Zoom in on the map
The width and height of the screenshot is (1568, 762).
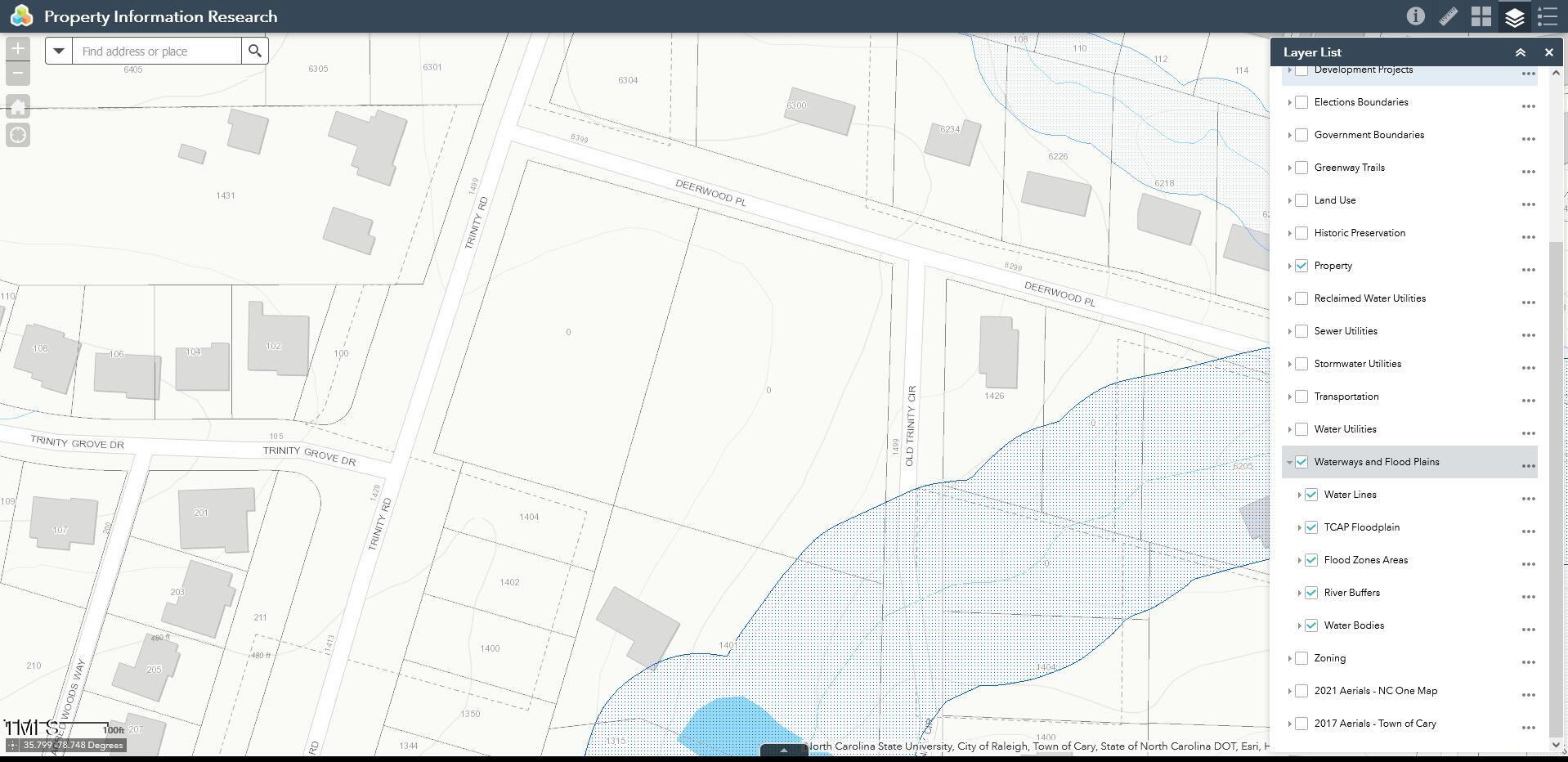click(x=18, y=49)
